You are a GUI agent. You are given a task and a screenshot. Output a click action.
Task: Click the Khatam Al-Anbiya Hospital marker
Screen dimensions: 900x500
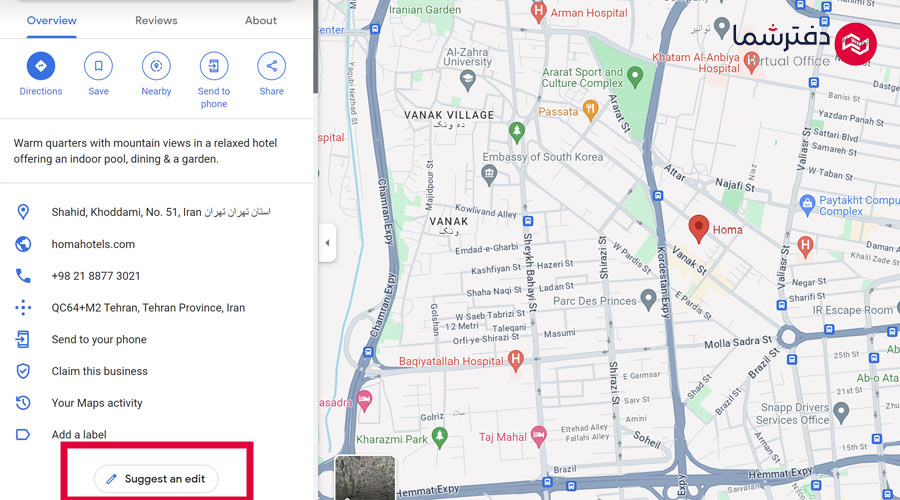tap(751, 62)
